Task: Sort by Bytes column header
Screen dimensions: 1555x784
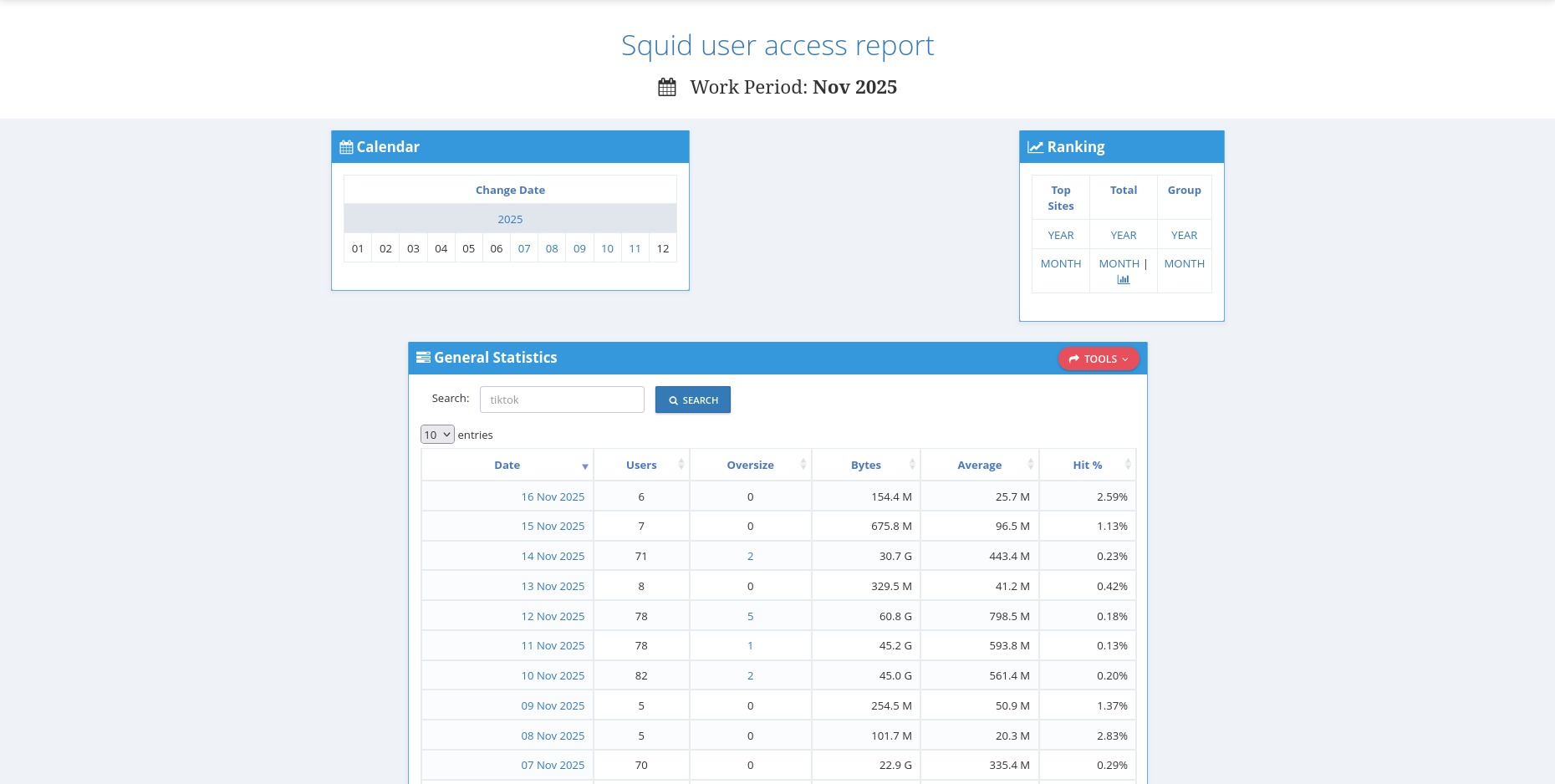Action: coord(866,465)
